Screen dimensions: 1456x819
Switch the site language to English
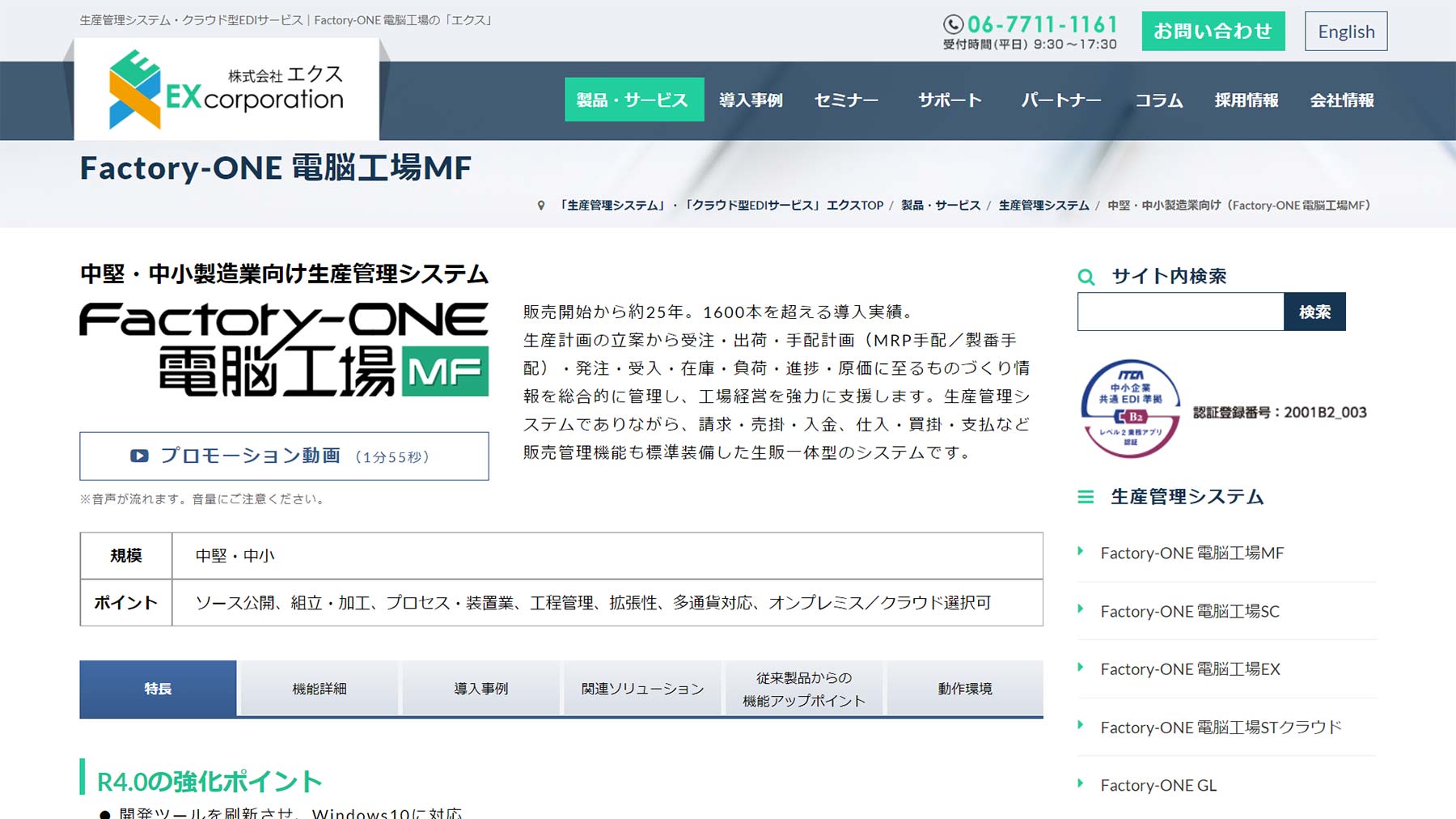(x=1345, y=32)
